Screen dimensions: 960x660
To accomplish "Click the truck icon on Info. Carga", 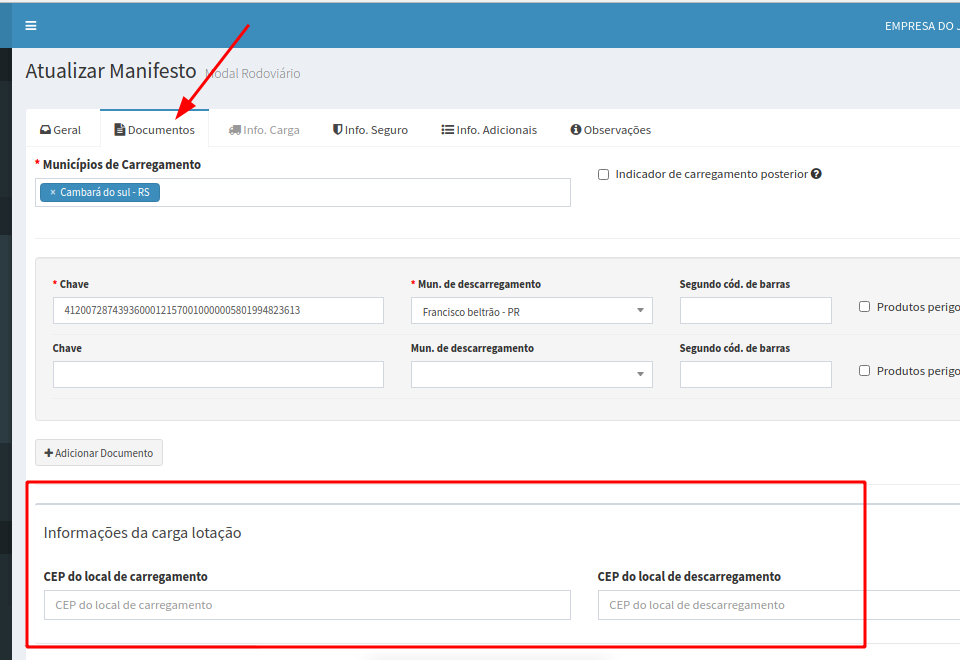I will [234, 130].
